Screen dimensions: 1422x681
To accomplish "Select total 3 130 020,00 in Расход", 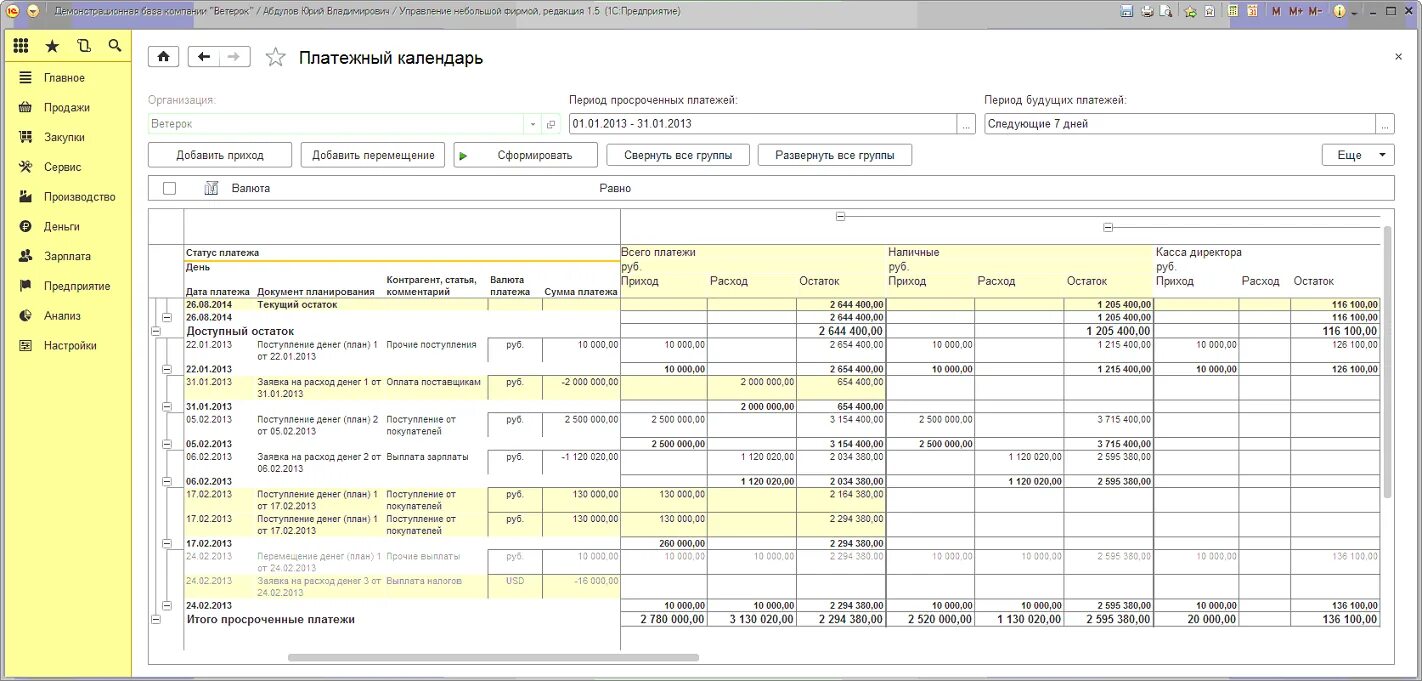I will point(752,620).
